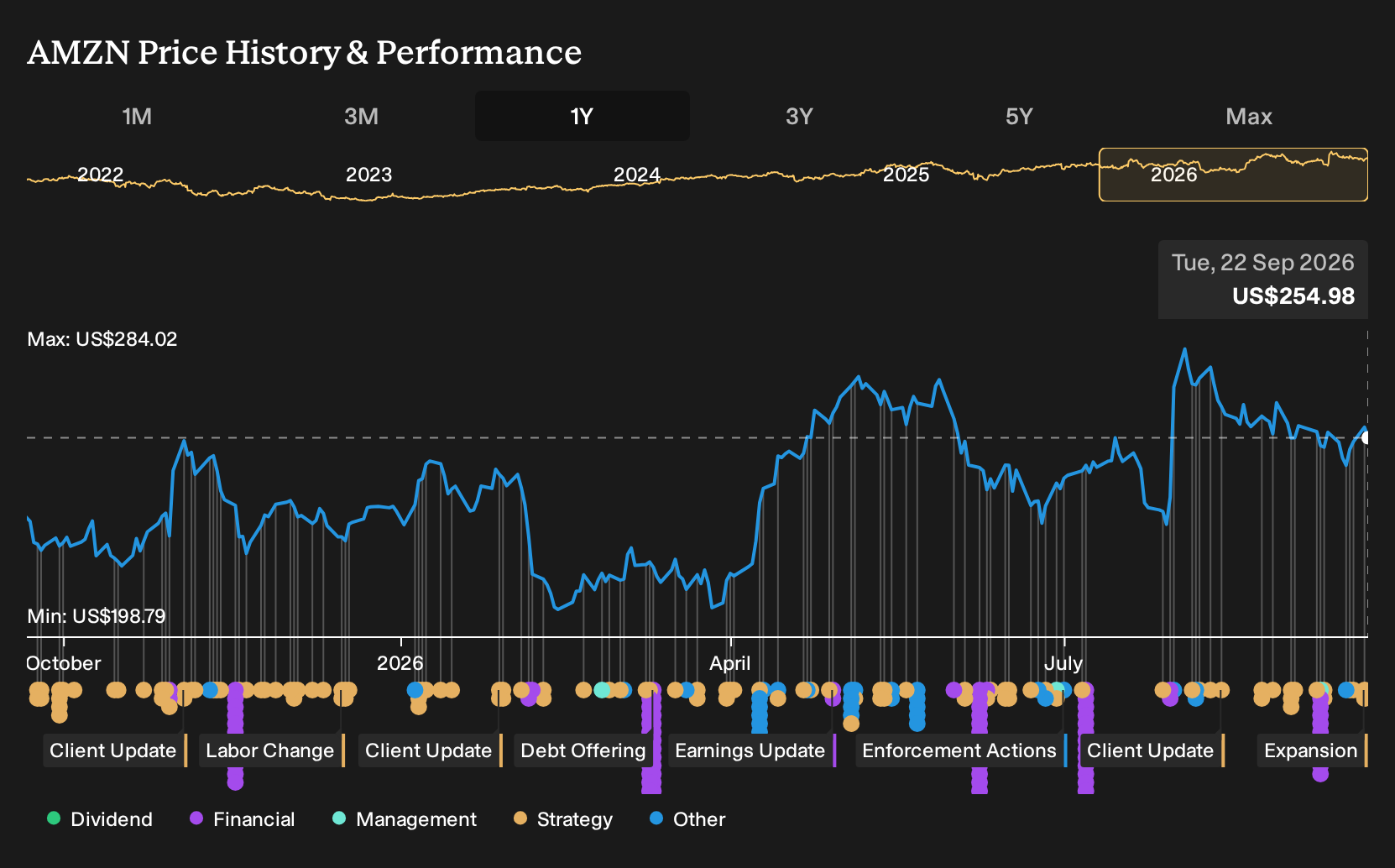
Task: Open the Debt Offering event label
Action: coord(585,750)
